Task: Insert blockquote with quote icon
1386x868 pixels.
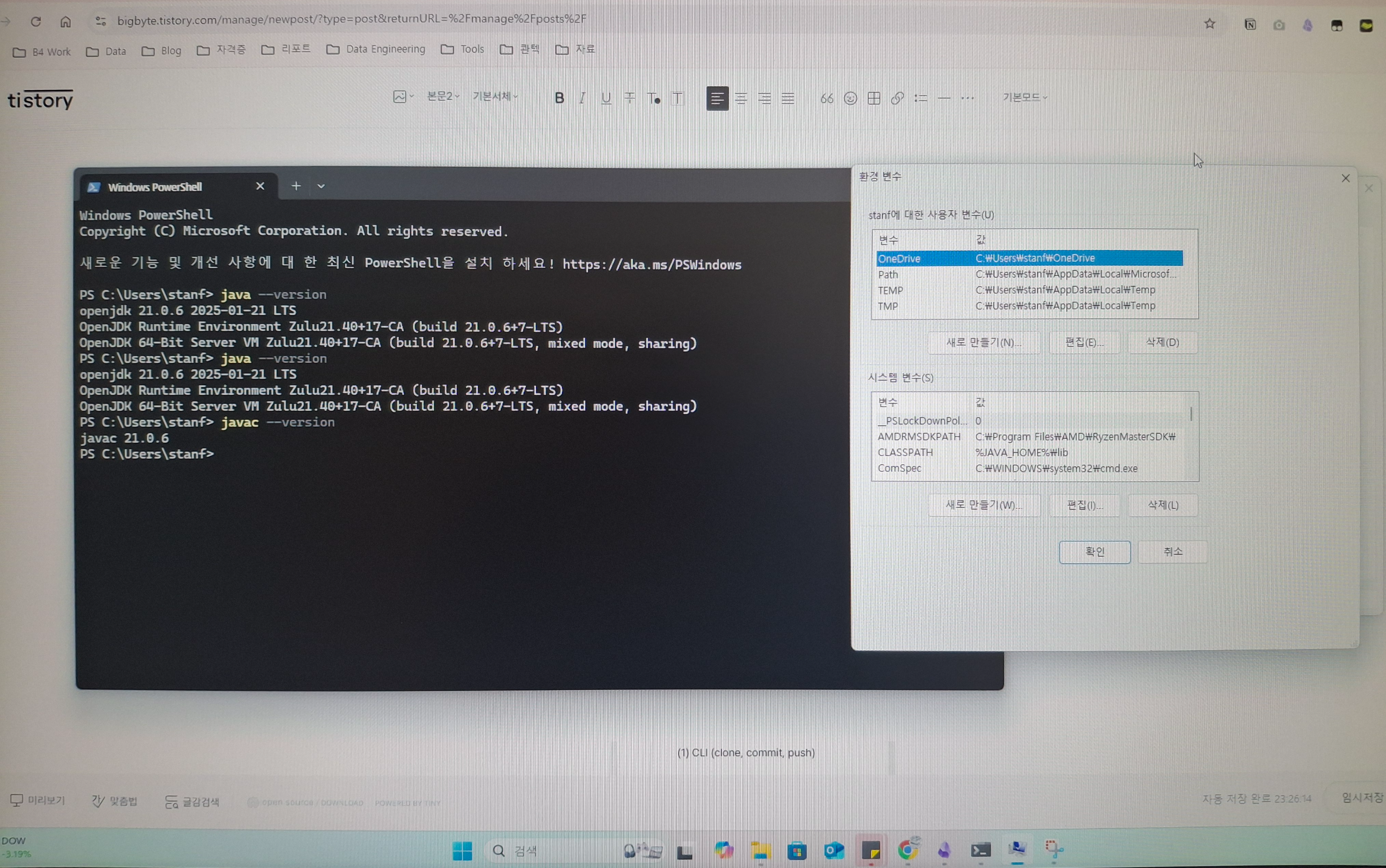Action: pyautogui.click(x=826, y=98)
